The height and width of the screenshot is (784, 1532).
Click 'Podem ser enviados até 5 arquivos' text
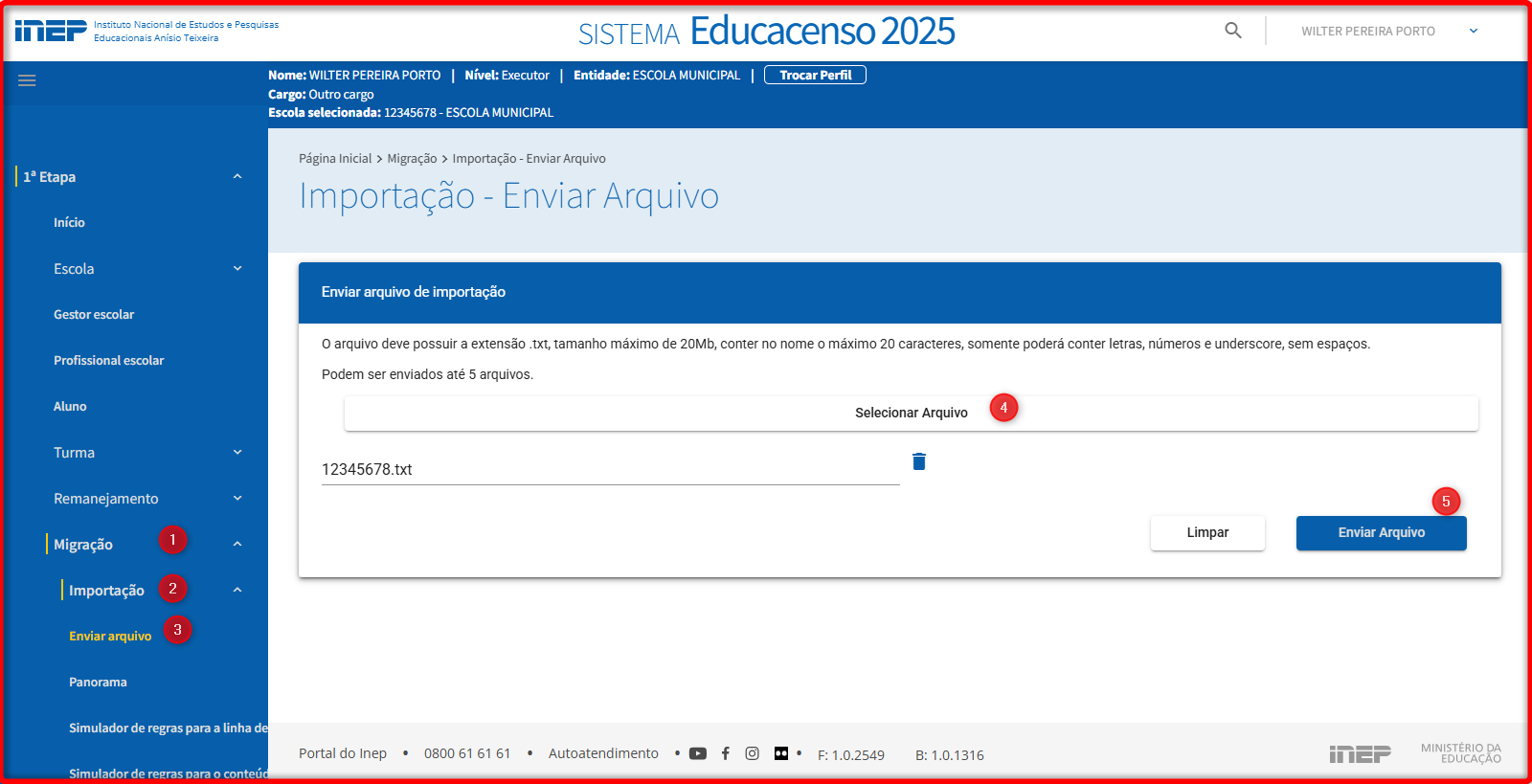click(x=427, y=374)
